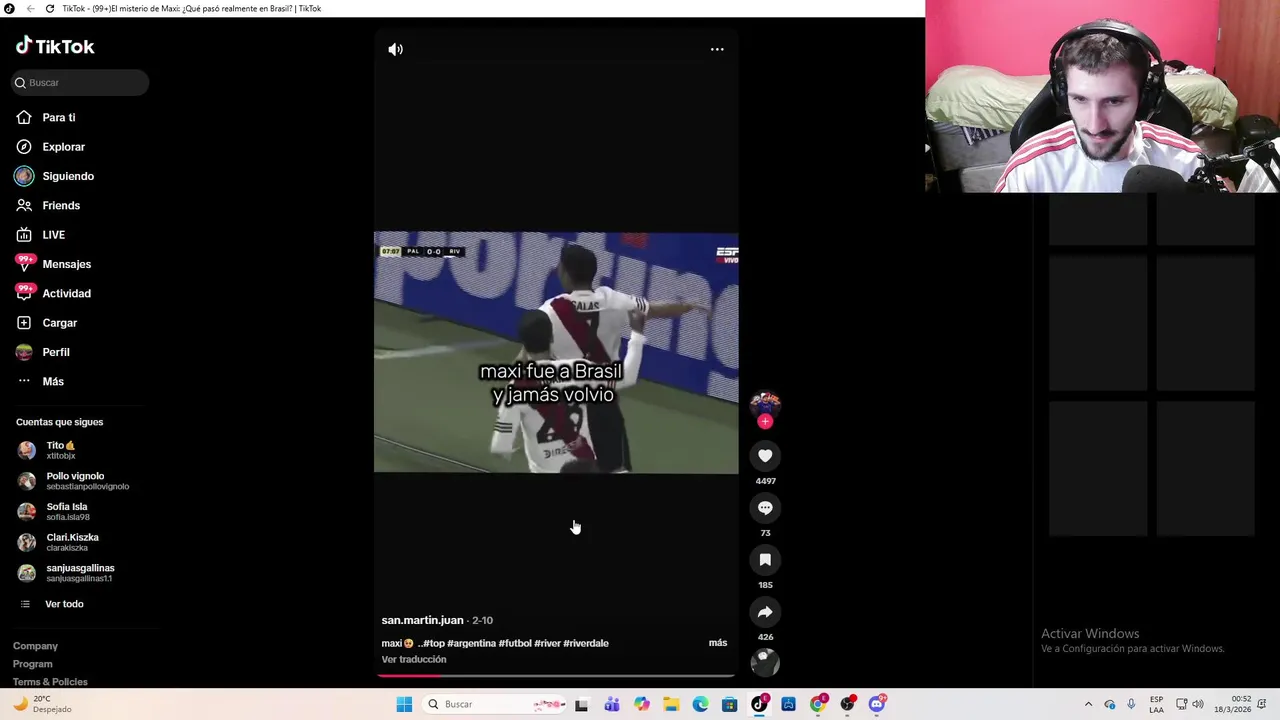Click the #riverdale hashtag
Image resolution: width=1280 pixels, height=720 pixels.
[586, 643]
